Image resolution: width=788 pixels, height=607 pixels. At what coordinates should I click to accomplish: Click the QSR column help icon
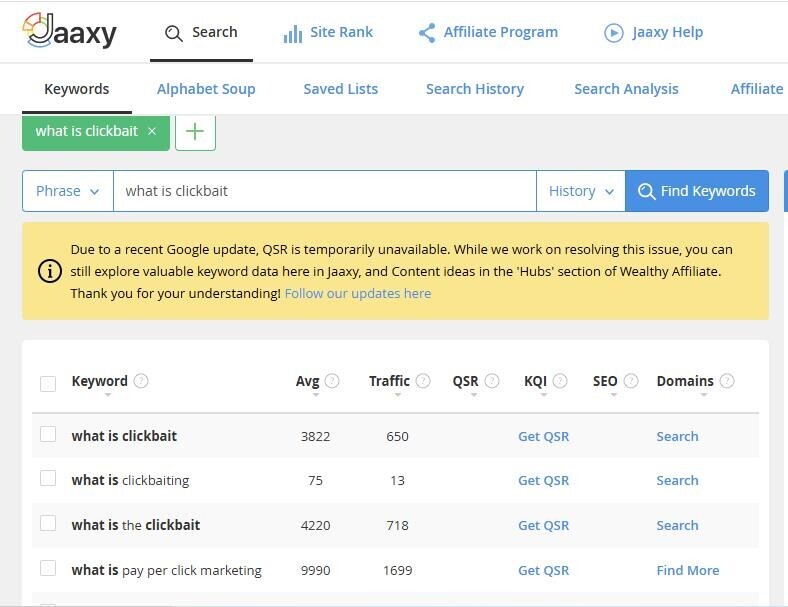click(x=492, y=381)
